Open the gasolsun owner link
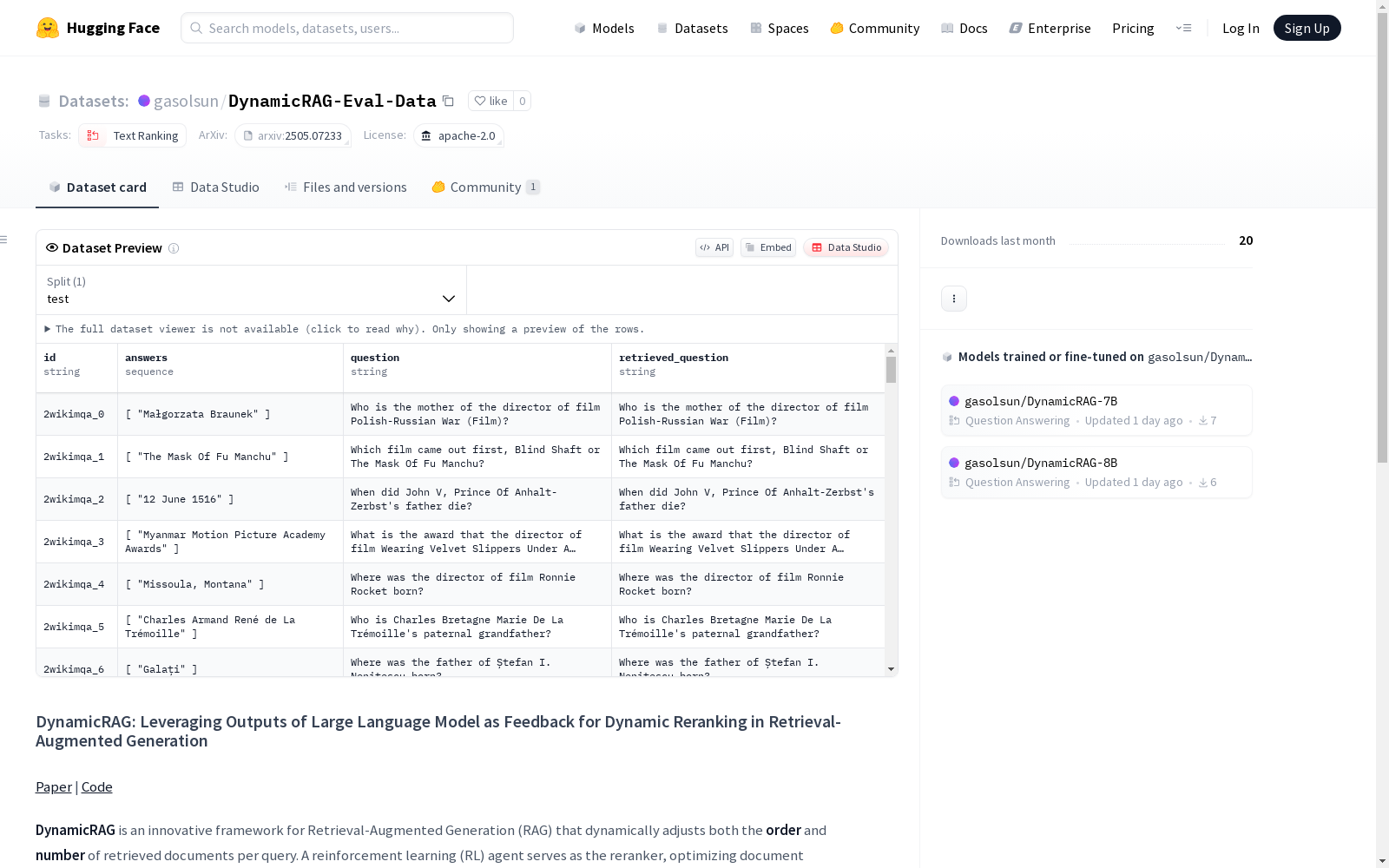Image resolution: width=1389 pixels, height=868 pixels. coord(186,101)
